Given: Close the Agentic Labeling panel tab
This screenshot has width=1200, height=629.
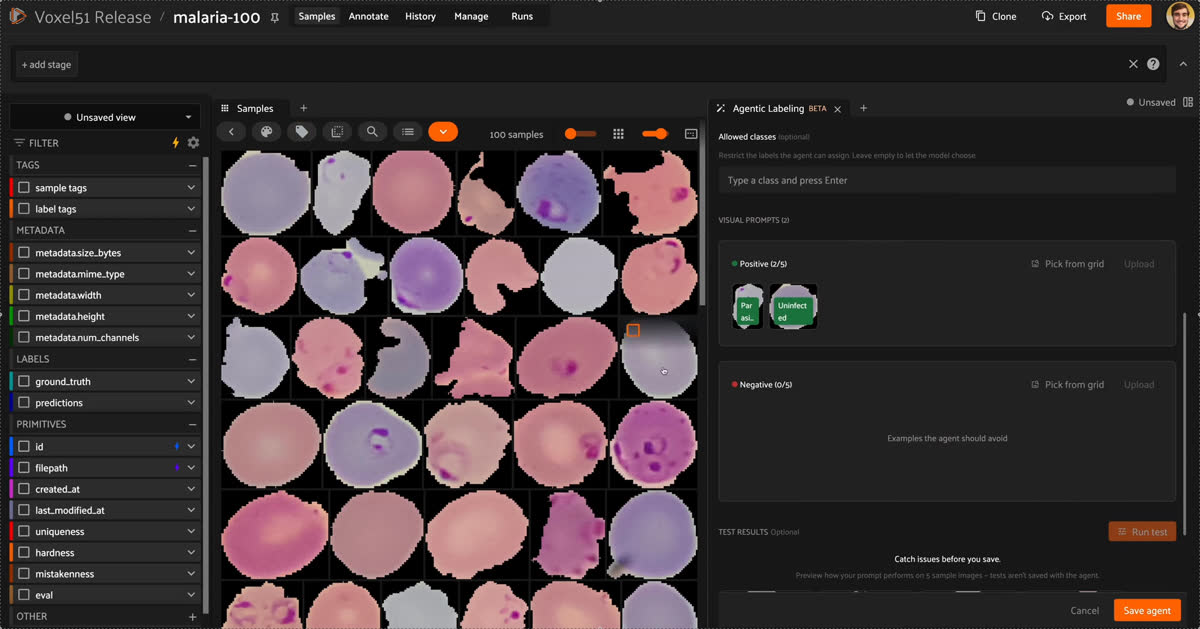Looking at the screenshot, I should (x=838, y=108).
